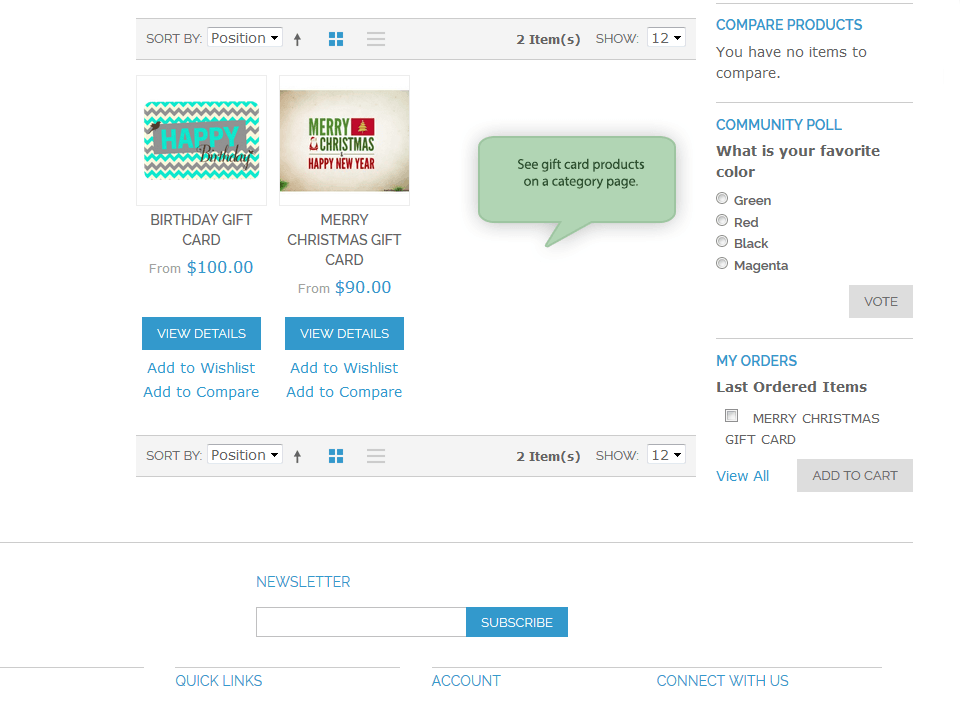Open the Account footer section
The height and width of the screenshot is (704, 960).
pos(466,680)
